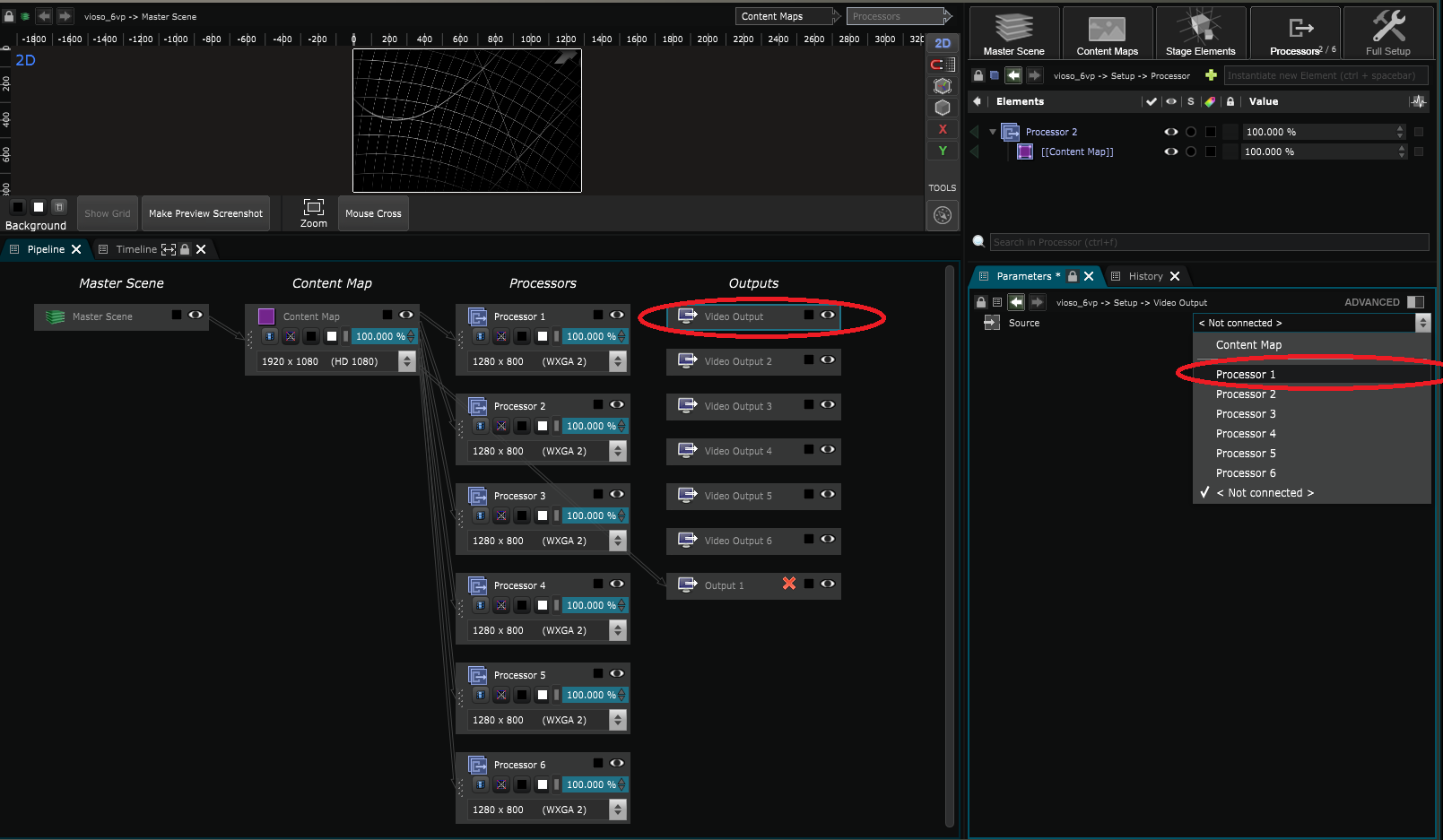Click the forward arrow in Elements breadcrumb bar
The height and width of the screenshot is (840, 1443).
pyautogui.click(x=1034, y=75)
